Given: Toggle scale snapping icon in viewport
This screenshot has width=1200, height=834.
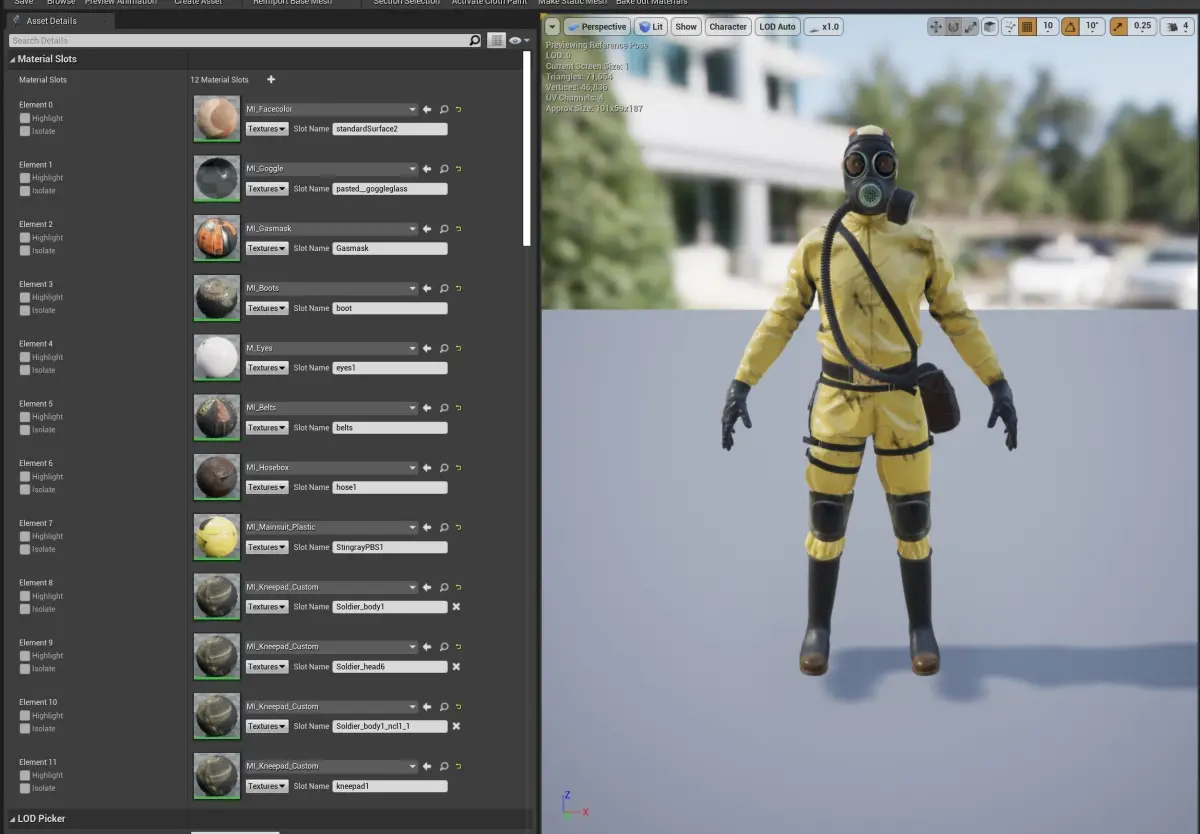Looking at the screenshot, I should (x=1118, y=27).
